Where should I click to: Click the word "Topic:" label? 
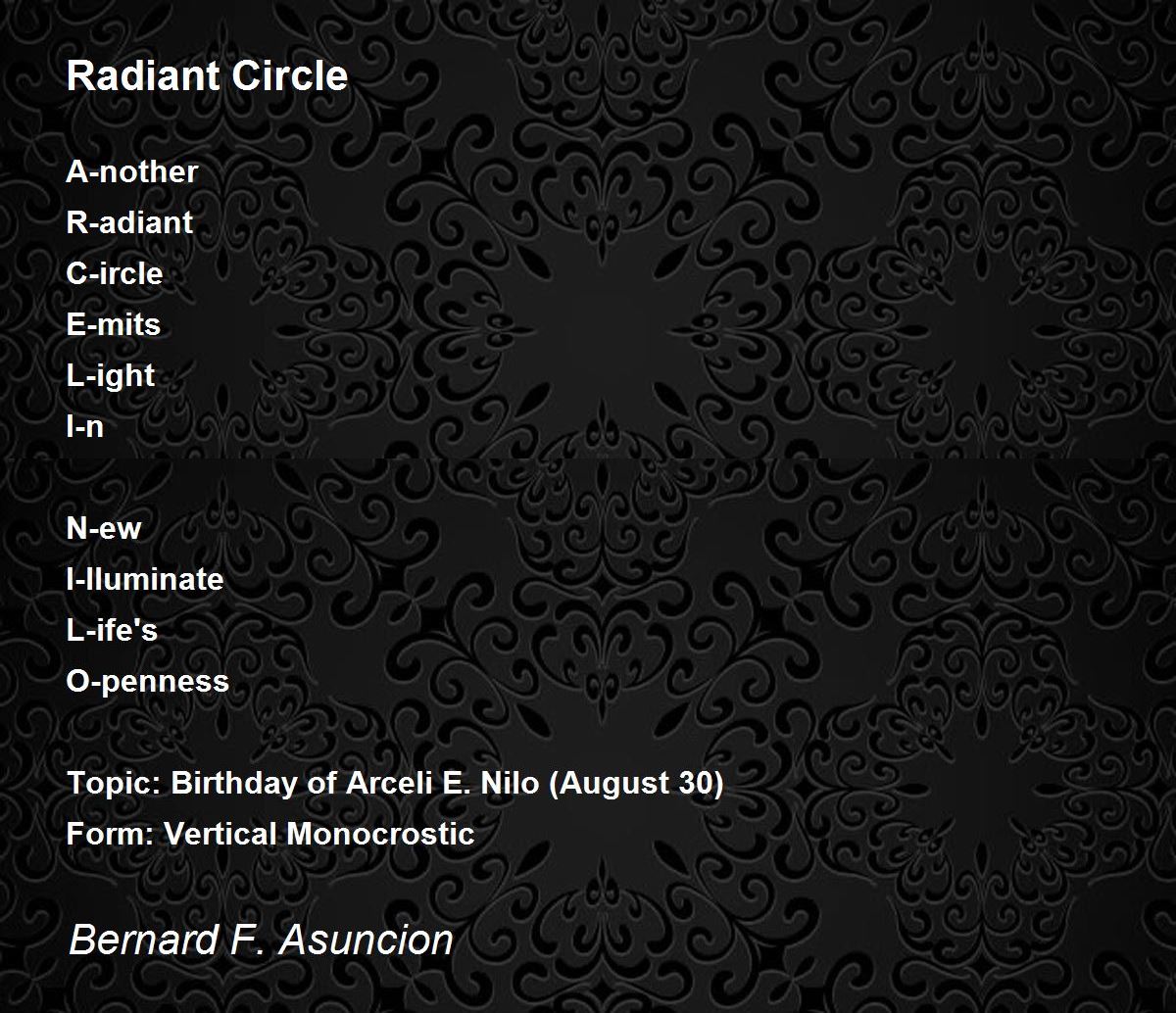coord(114,784)
